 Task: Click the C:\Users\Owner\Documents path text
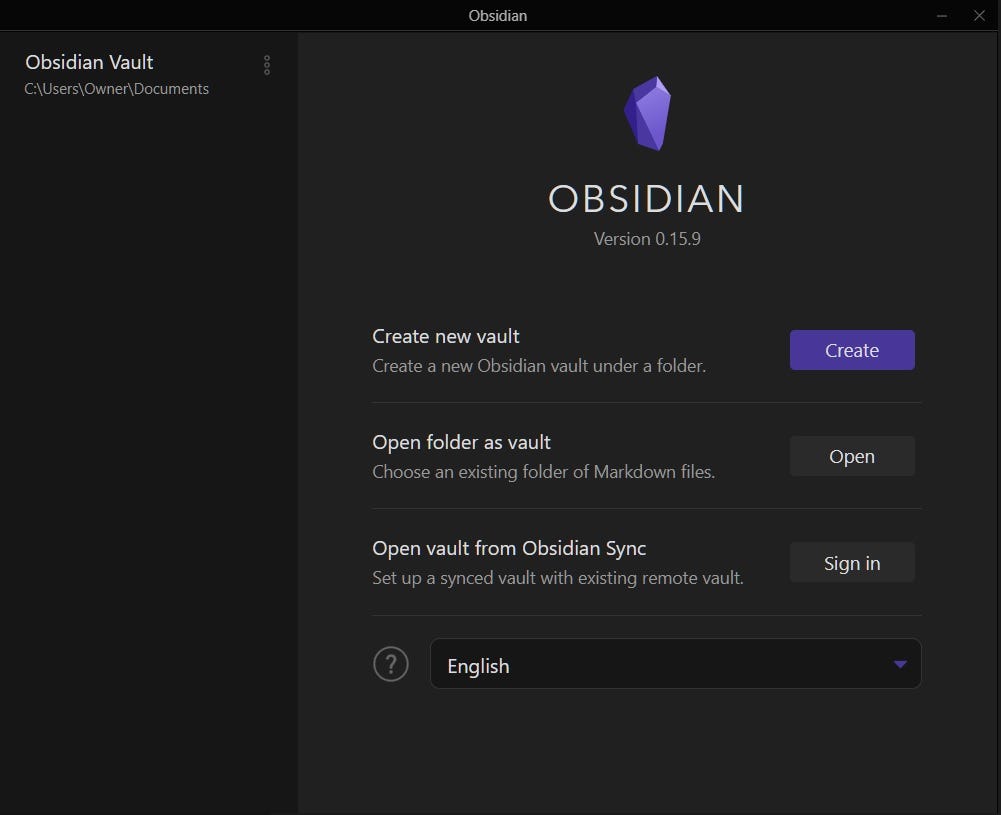pyautogui.click(x=116, y=88)
